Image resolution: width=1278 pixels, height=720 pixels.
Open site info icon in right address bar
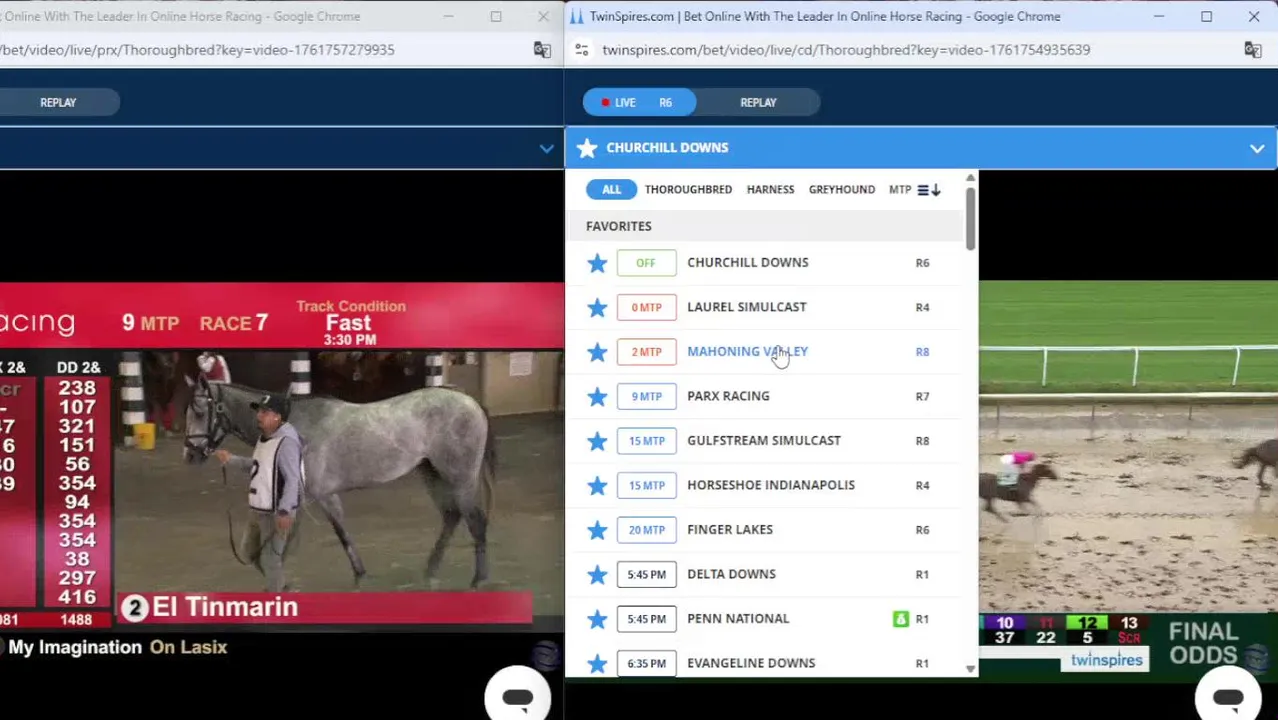click(582, 49)
